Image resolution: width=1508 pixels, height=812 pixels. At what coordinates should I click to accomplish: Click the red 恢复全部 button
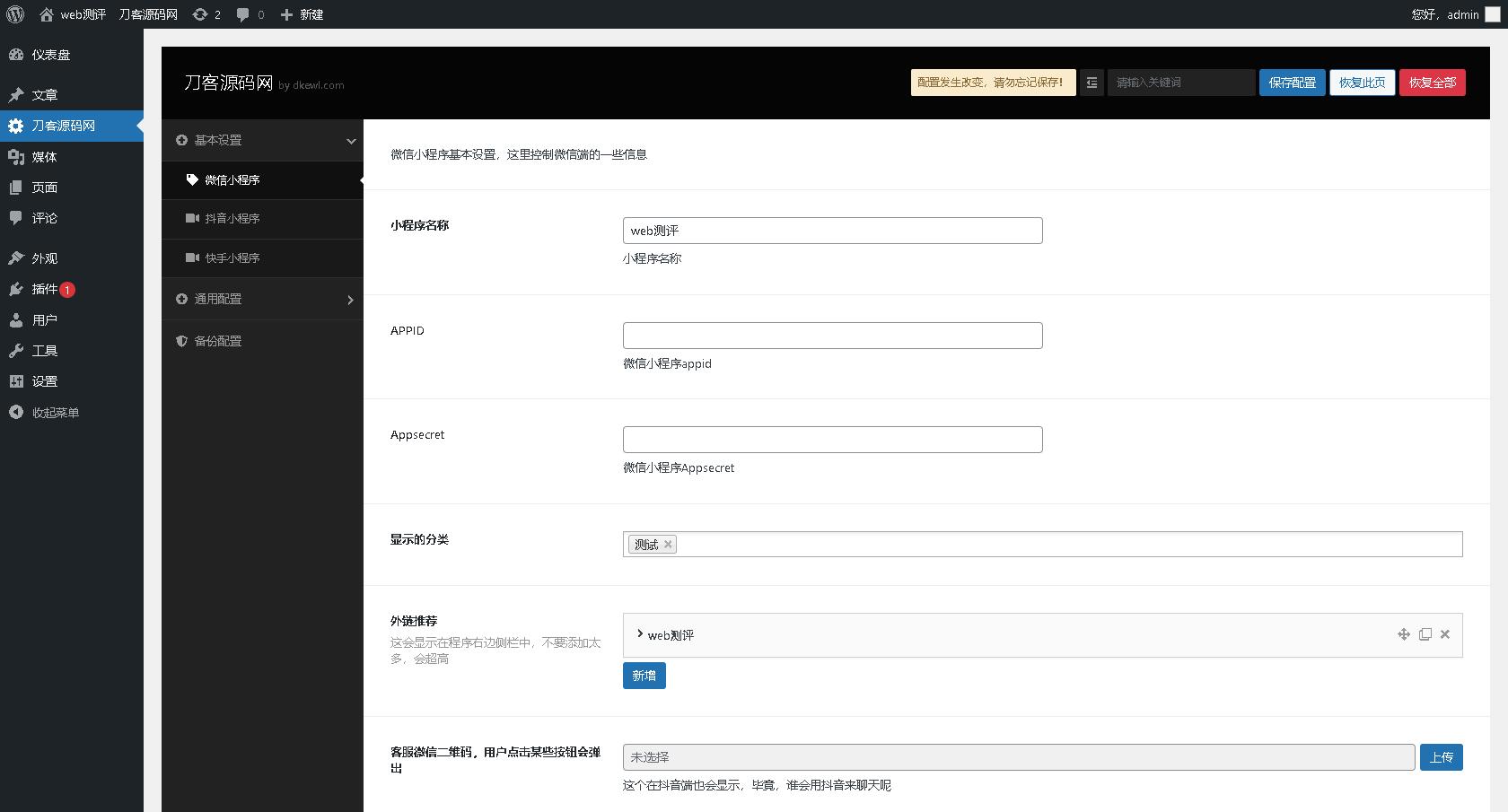1433,82
